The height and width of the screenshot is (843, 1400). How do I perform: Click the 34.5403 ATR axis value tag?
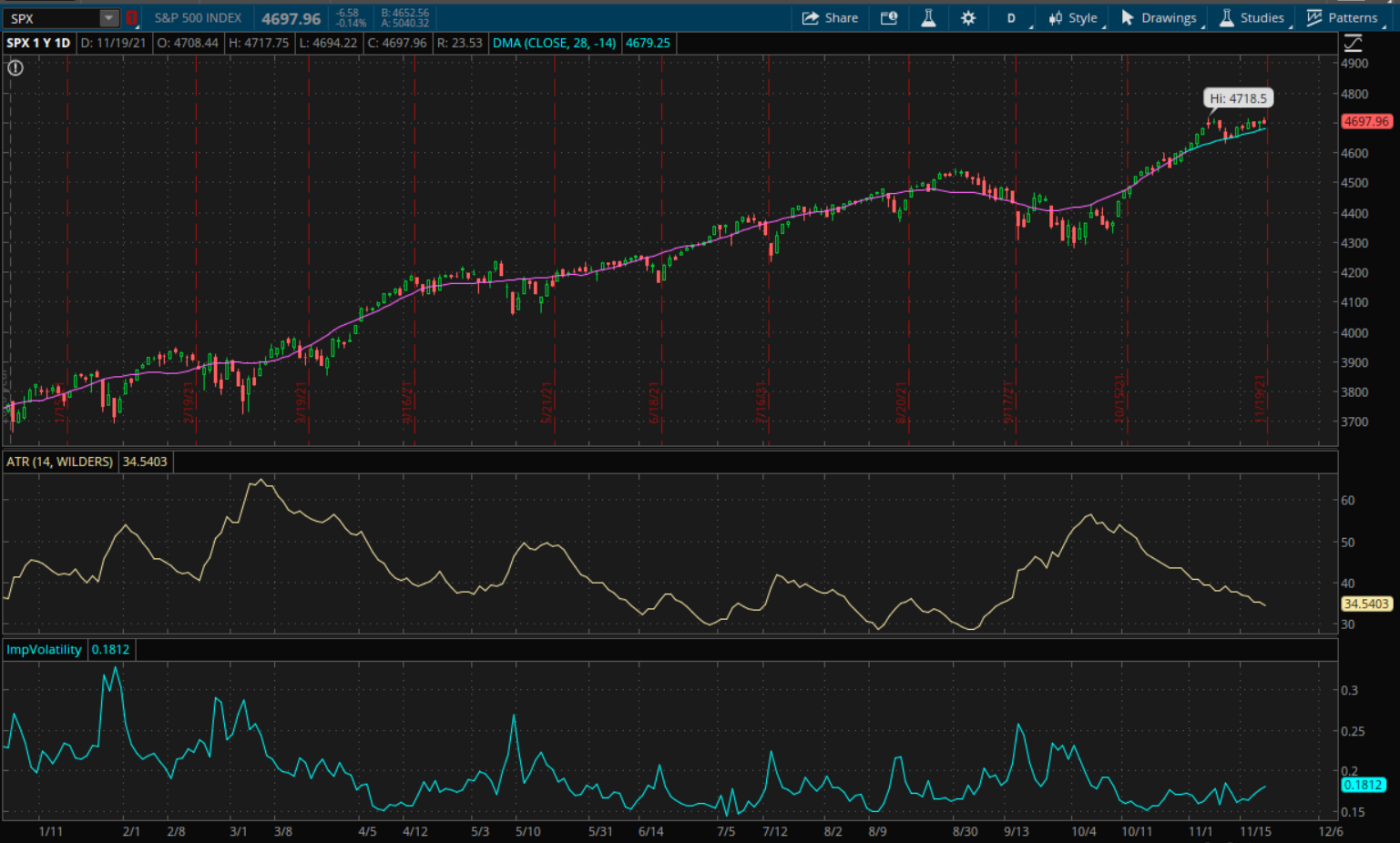(1366, 604)
